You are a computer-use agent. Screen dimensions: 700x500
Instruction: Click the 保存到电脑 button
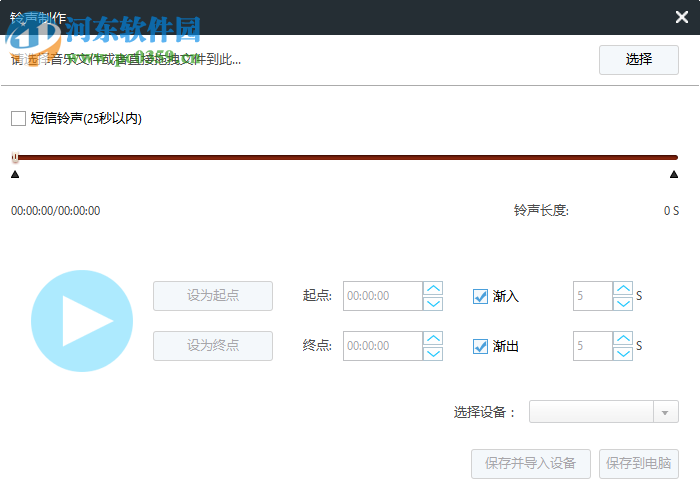pyautogui.click(x=638, y=463)
